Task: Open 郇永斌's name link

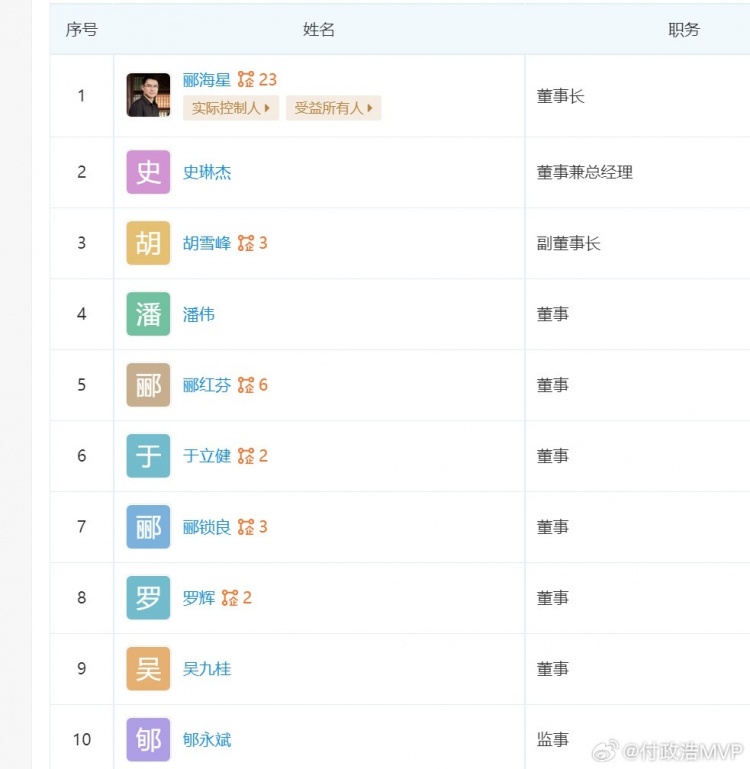Action: click(x=207, y=740)
